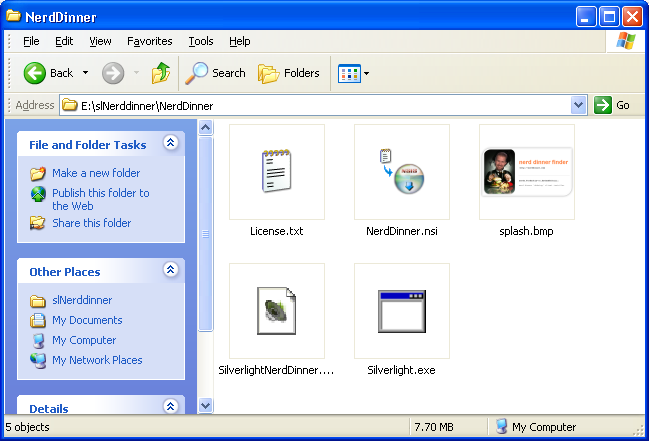Image resolution: width=649 pixels, height=441 pixels.
Task: Go to slNerddinner folder link
Action: pyautogui.click(x=82, y=300)
